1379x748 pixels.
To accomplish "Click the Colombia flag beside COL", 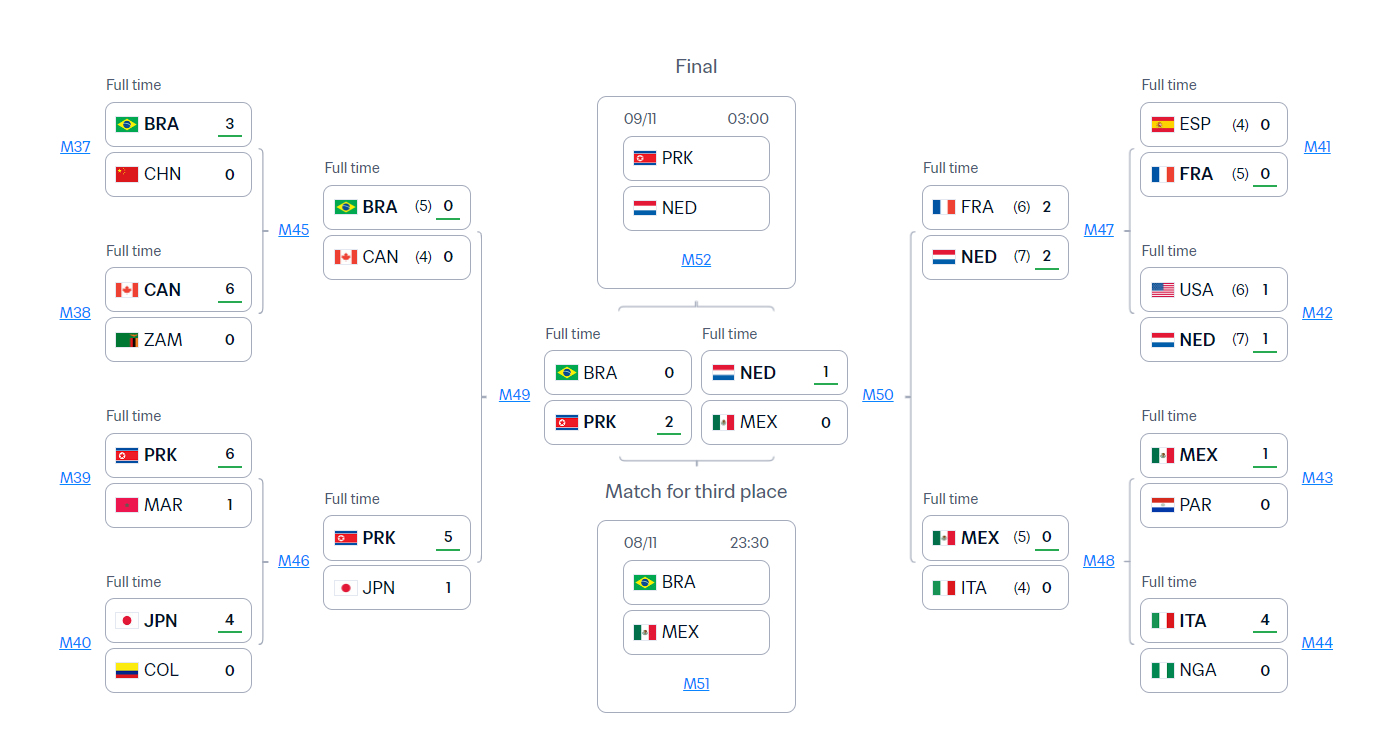I will [127, 670].
